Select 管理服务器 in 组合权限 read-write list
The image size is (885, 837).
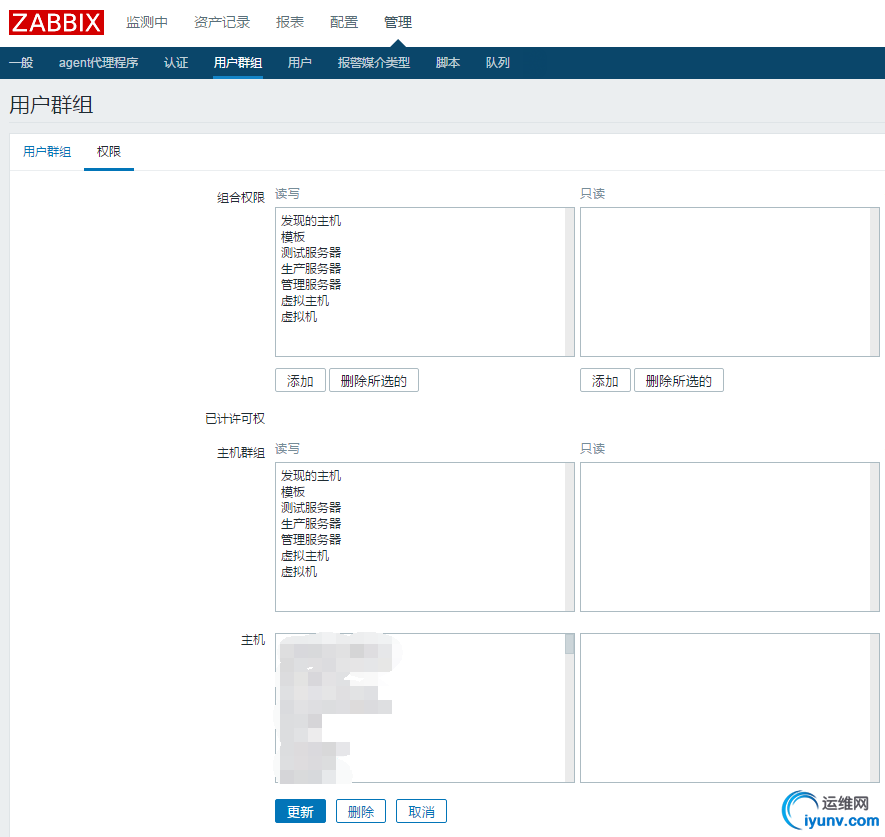point(311,284)
